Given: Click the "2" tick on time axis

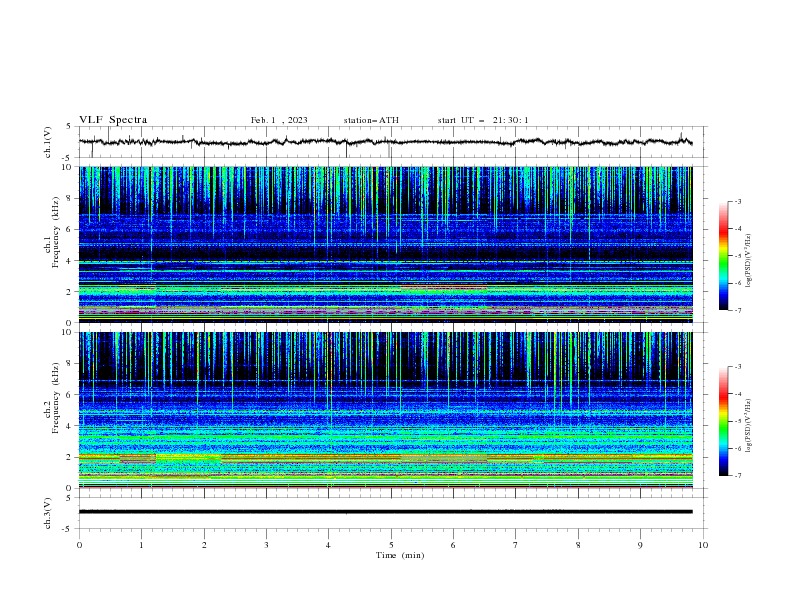Looking at the screenshot, I should [x=204, y=545].
